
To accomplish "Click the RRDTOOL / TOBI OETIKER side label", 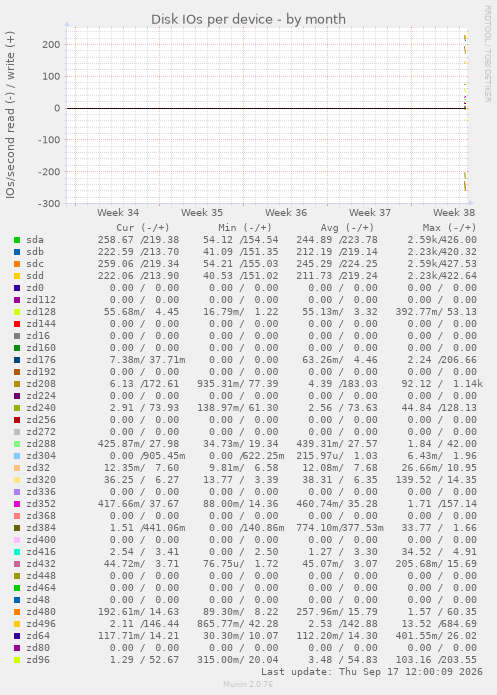I will coord(487,54).
